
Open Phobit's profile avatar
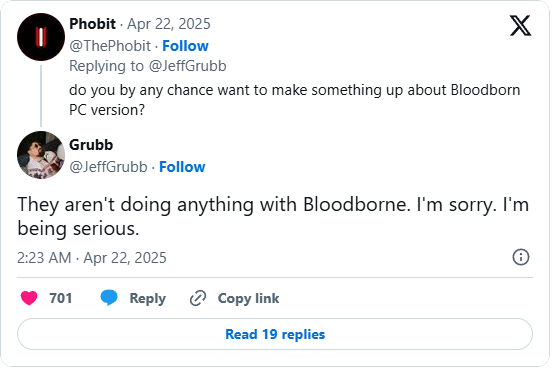[41, 37]
